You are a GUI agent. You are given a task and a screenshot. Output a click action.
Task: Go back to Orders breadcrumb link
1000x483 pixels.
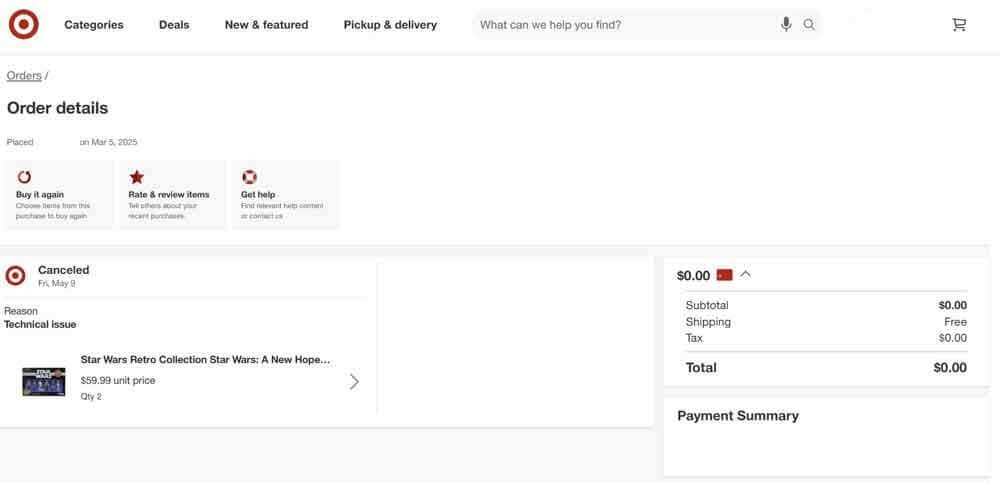click(x=24, y=76)
